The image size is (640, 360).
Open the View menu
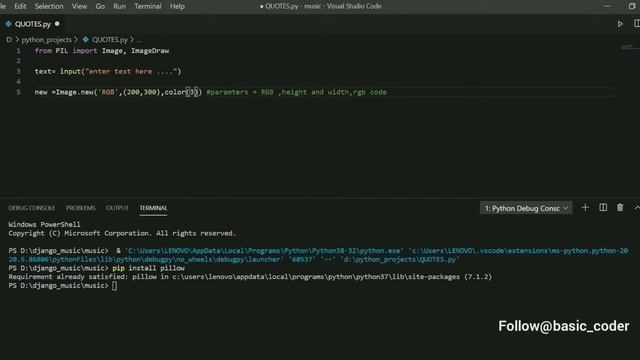(x=79, y=6)
